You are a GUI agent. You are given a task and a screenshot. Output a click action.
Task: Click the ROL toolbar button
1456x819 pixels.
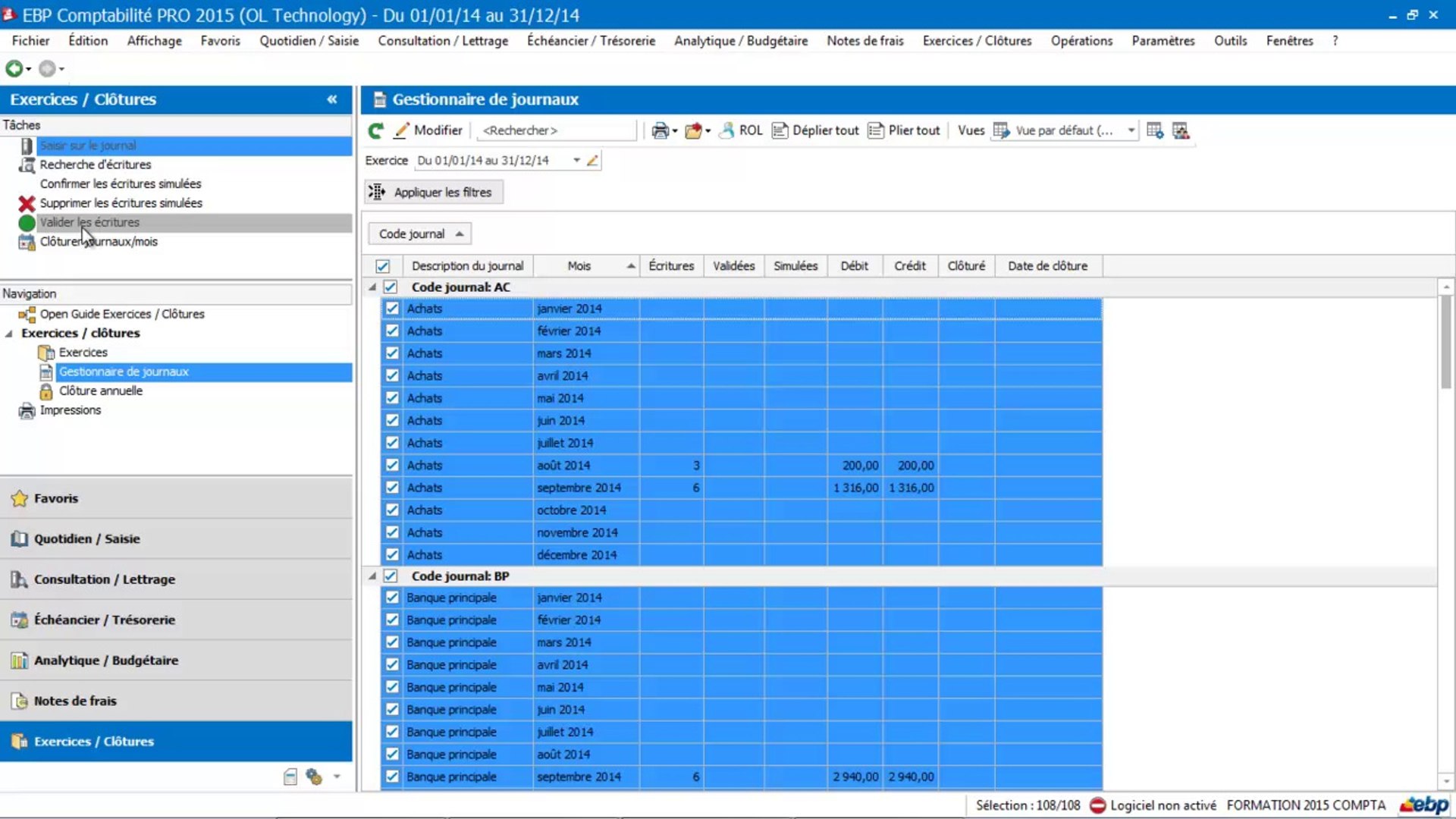point(741,130)
